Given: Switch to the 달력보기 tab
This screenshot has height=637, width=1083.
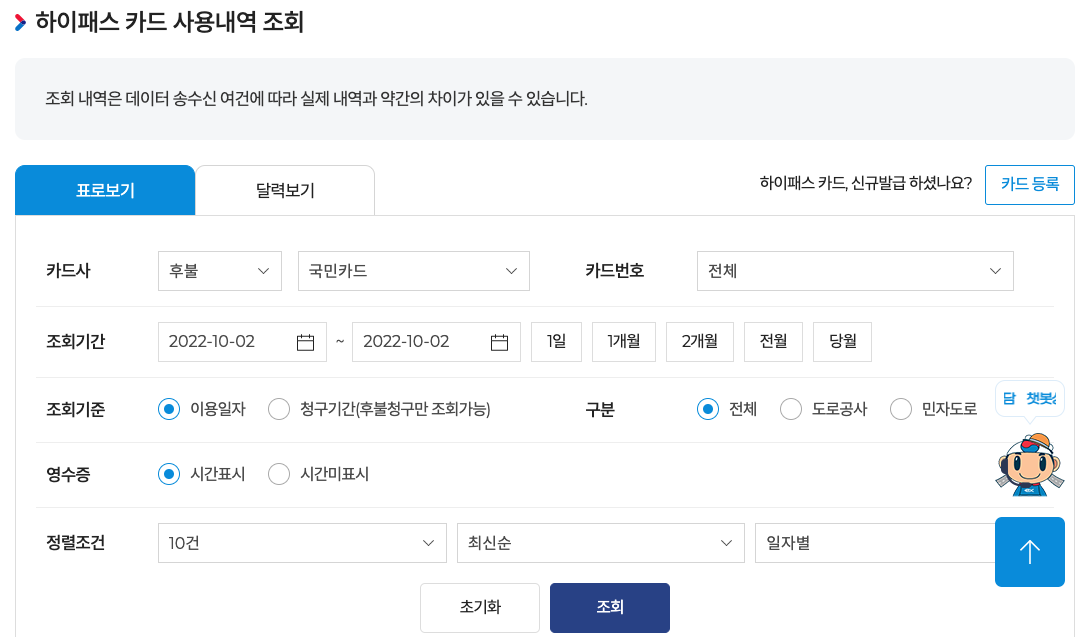Looking at the screenshot, I should 283,189.
